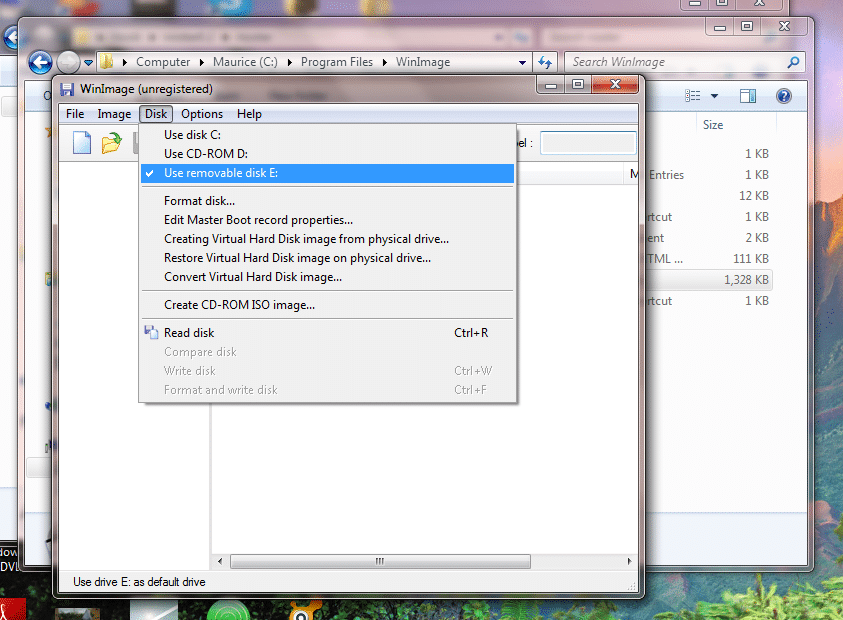Close the WinImage window

(x=615, y=85)
